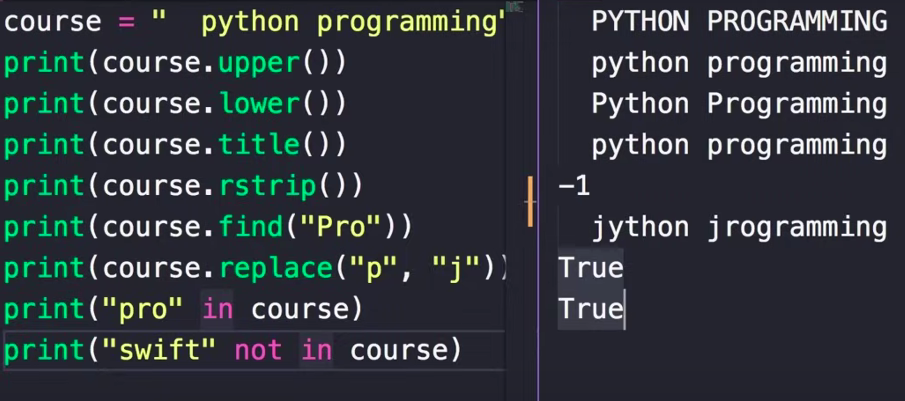The image size is (905, 401).
Task: Click the orange marker on the pane divider
Action: (530, 202)
